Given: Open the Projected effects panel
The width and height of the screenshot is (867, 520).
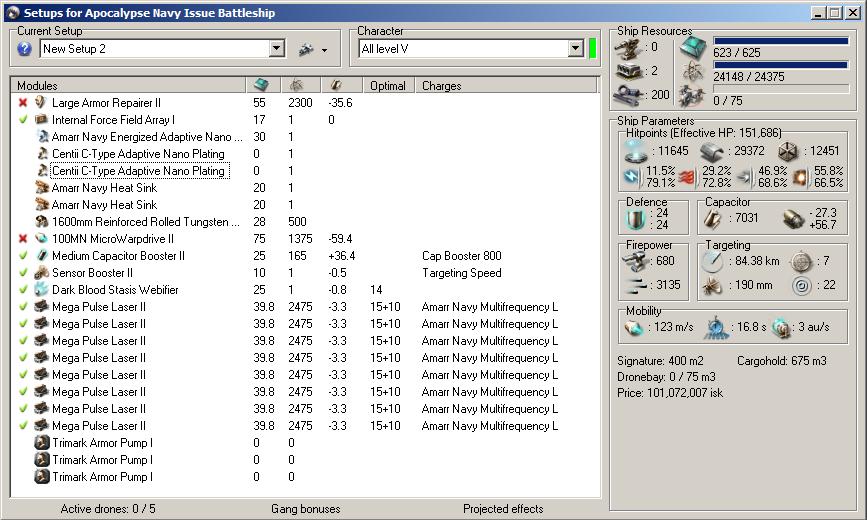Looking at the screenshot, I should [503, 509].
